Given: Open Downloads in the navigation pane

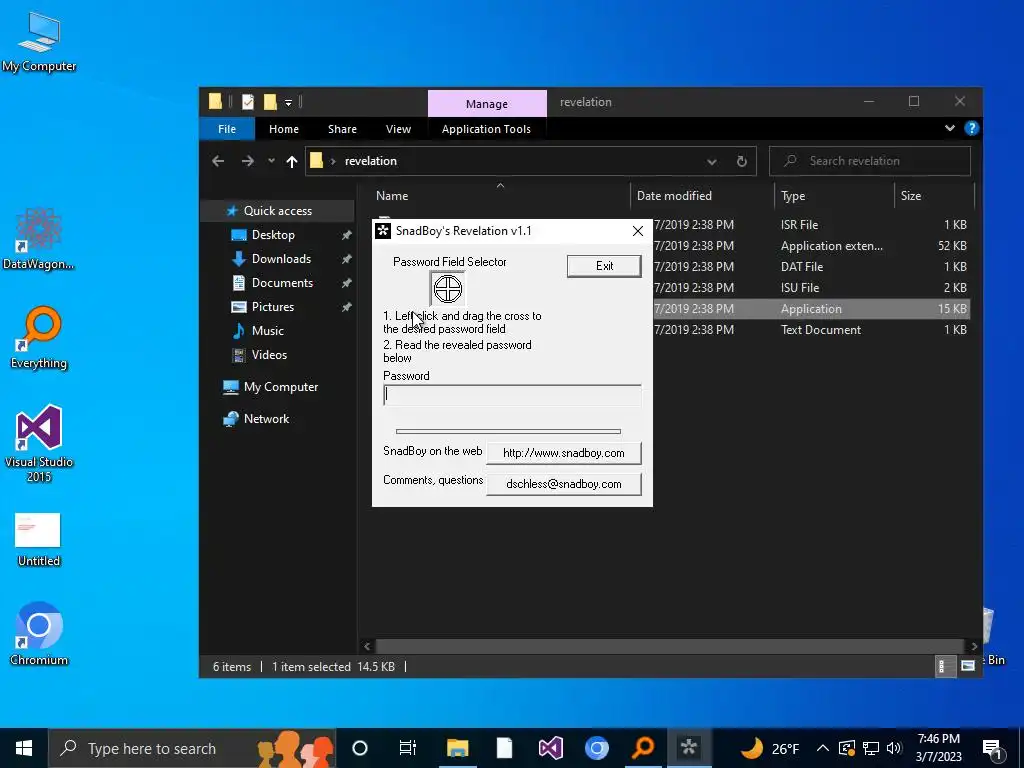Looking at the screenshot, I should click(x=281, y=259).
